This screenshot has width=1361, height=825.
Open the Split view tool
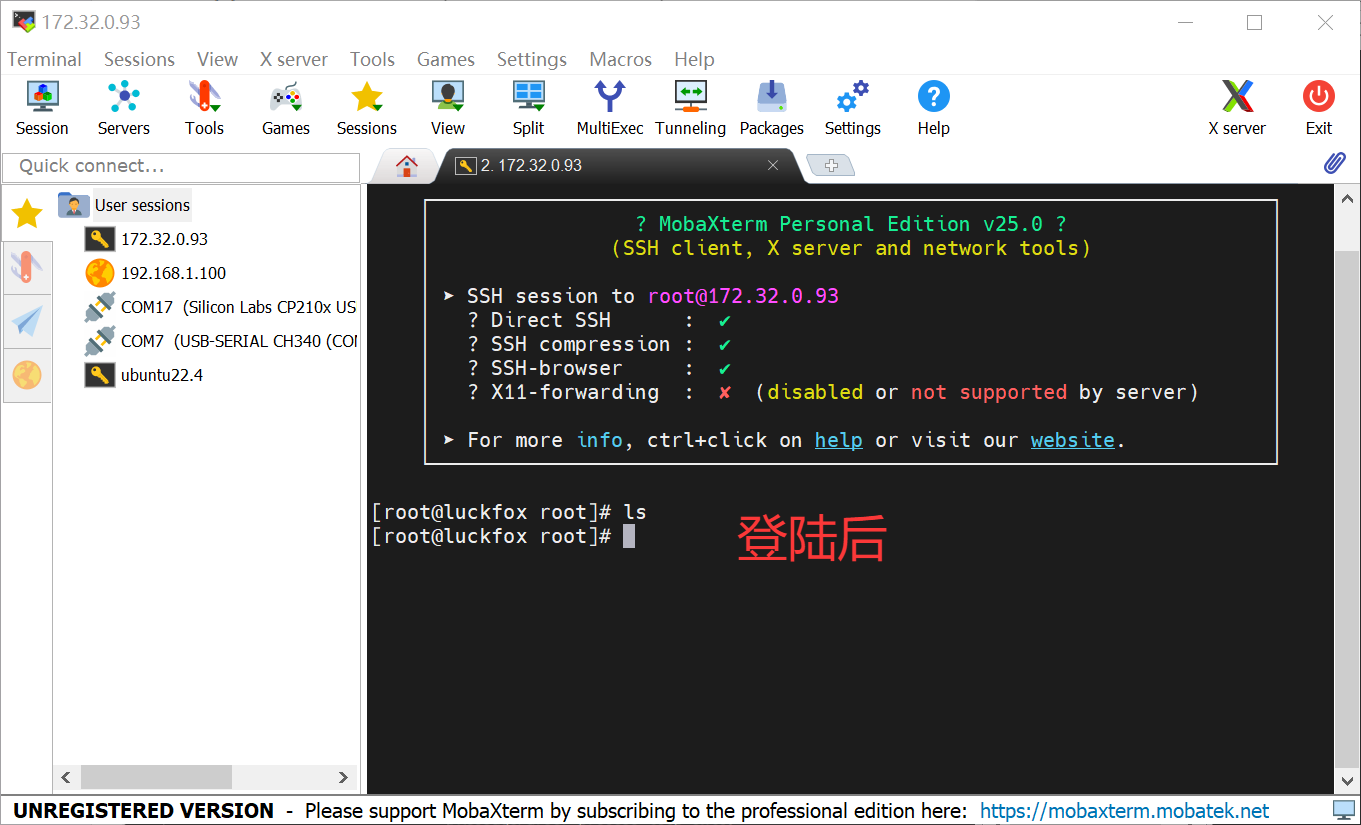tap(528, 105)
